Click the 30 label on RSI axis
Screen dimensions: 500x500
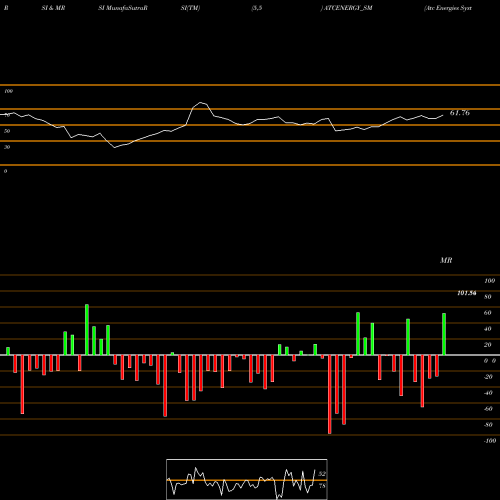7,147
